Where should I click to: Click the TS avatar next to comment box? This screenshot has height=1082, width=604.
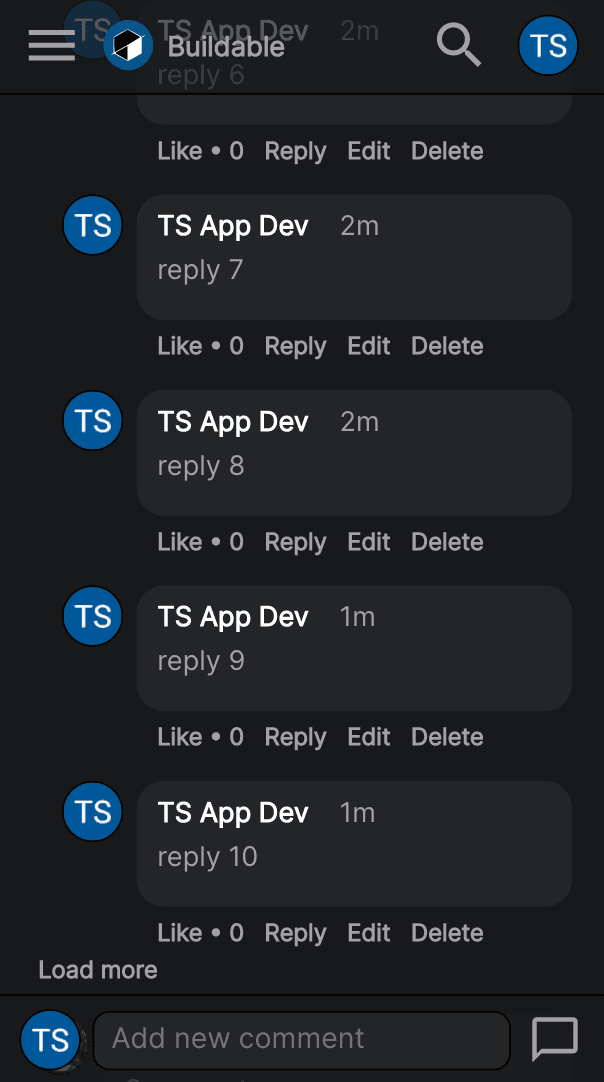pos(50,1040)
